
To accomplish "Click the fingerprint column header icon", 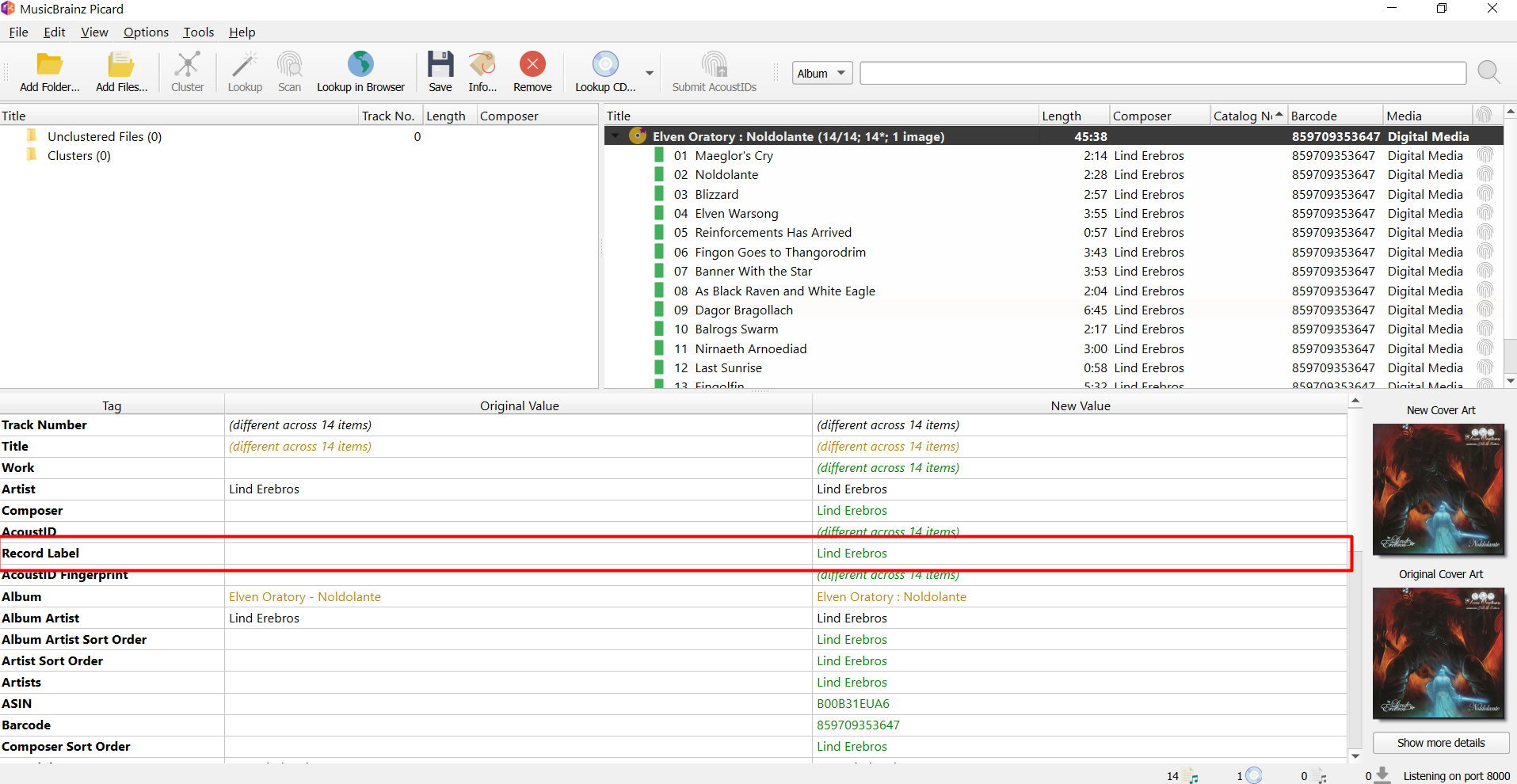I will tap(1484, 116).
